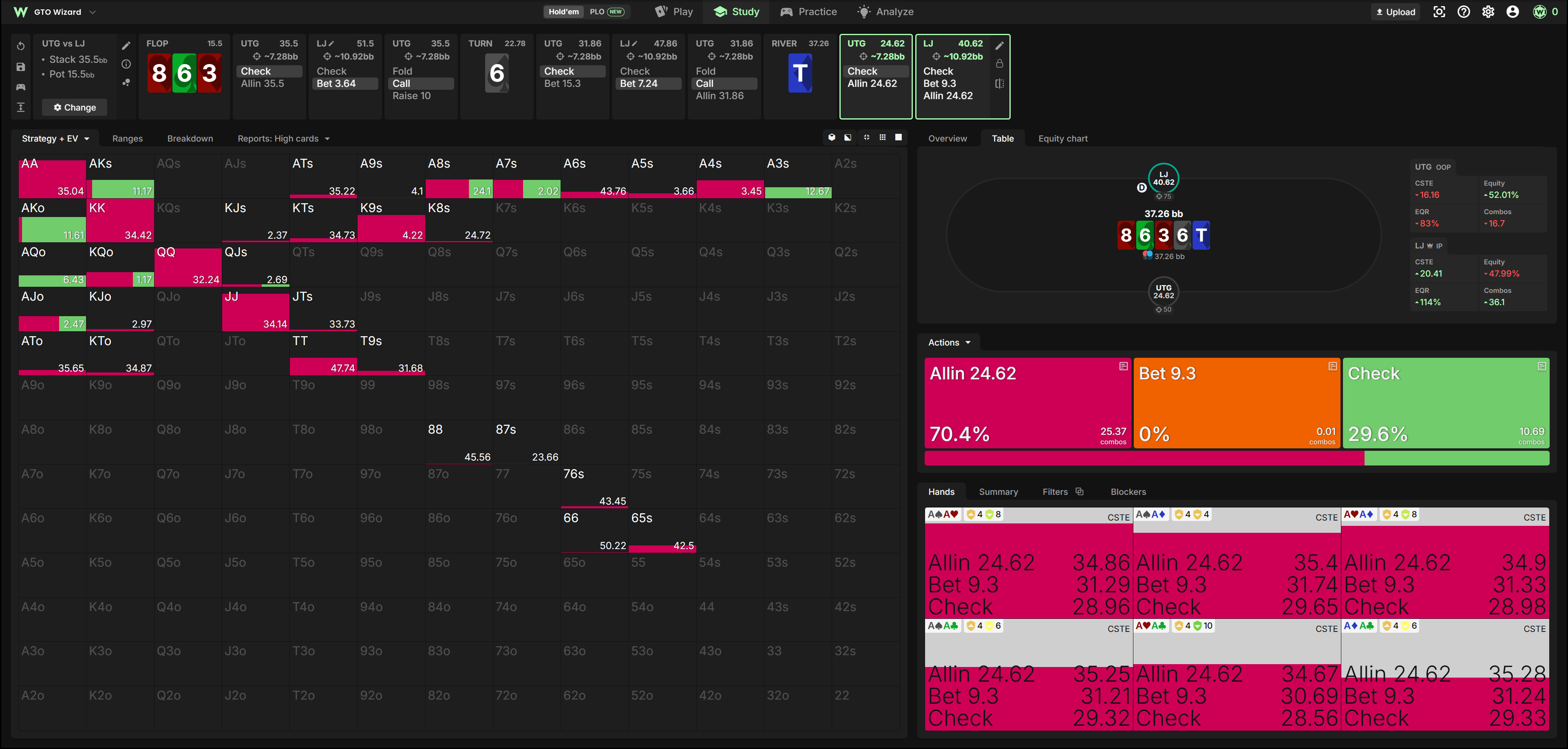Click the green W coin balance icon

pos(1539,11)
